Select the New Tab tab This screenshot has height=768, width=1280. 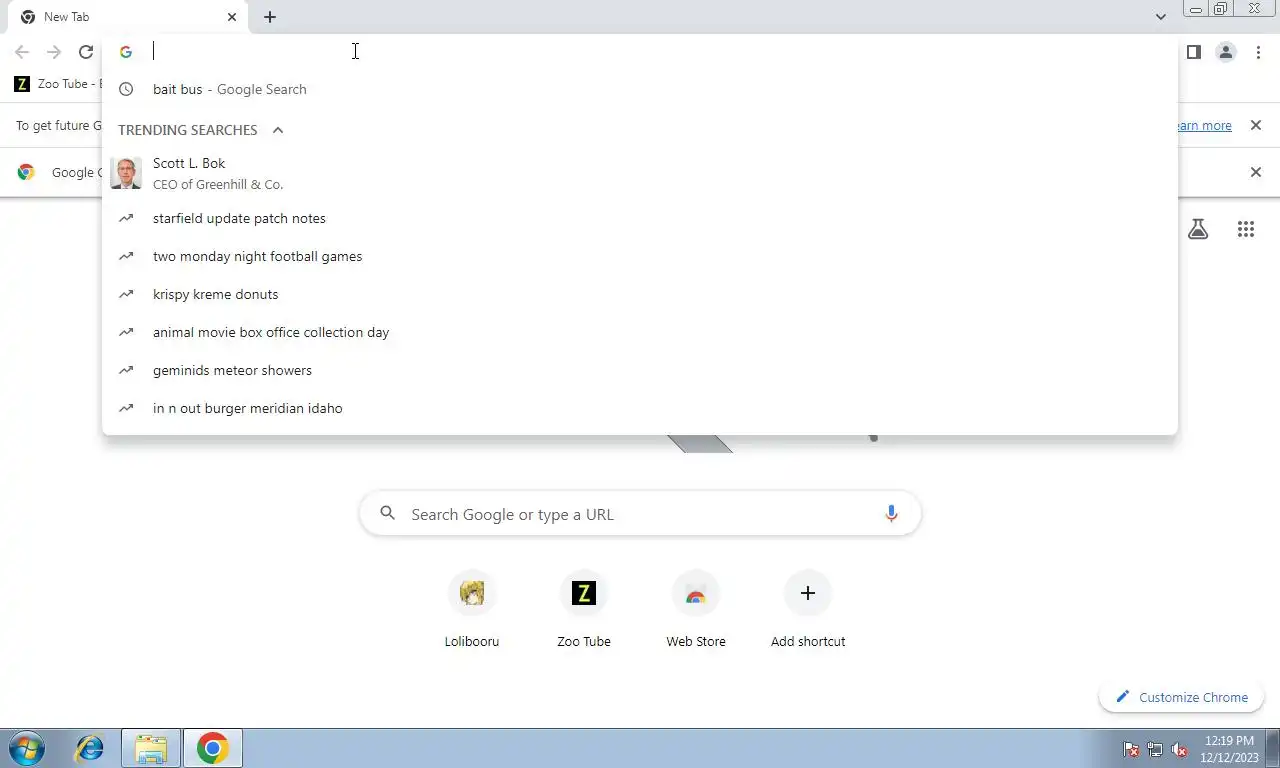pos(128,17)
